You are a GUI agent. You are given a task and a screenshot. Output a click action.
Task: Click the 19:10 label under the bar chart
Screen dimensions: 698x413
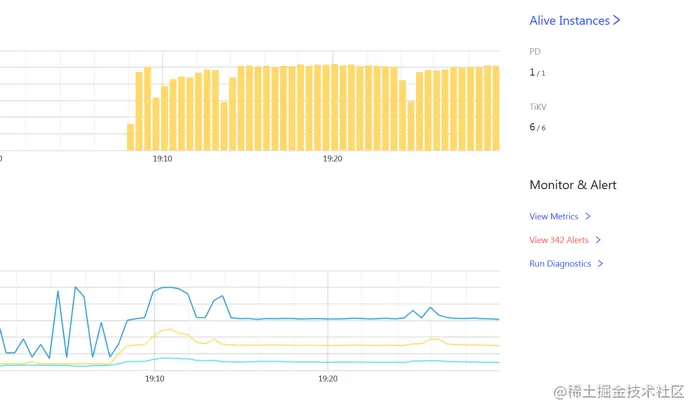coord(162,159)
